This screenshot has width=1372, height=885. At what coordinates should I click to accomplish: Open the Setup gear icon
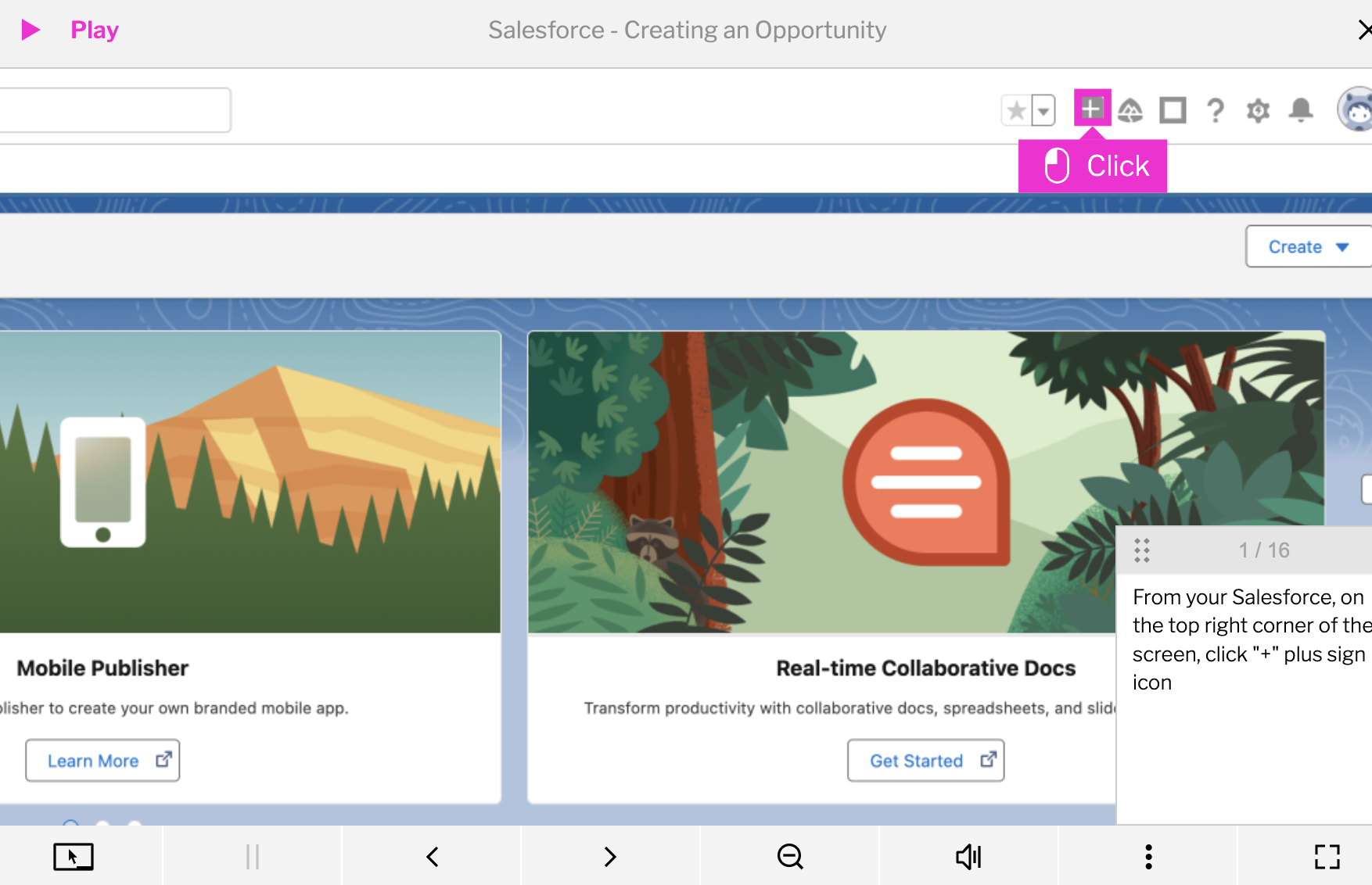(1258, 110)
